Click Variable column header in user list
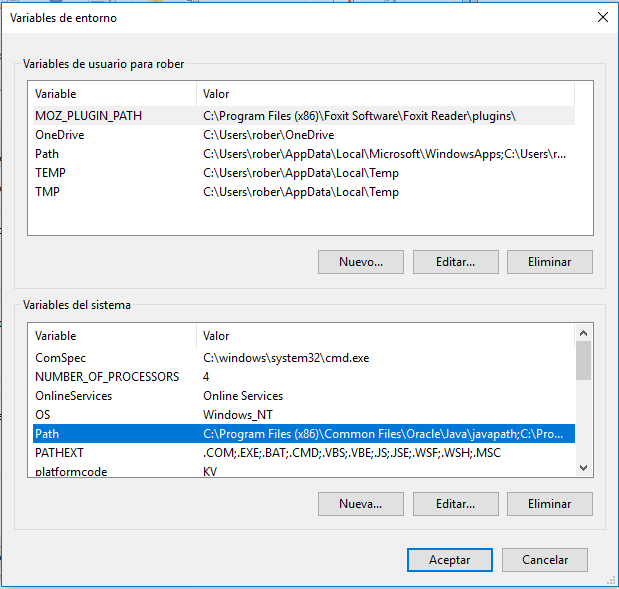 coord(114,94)
